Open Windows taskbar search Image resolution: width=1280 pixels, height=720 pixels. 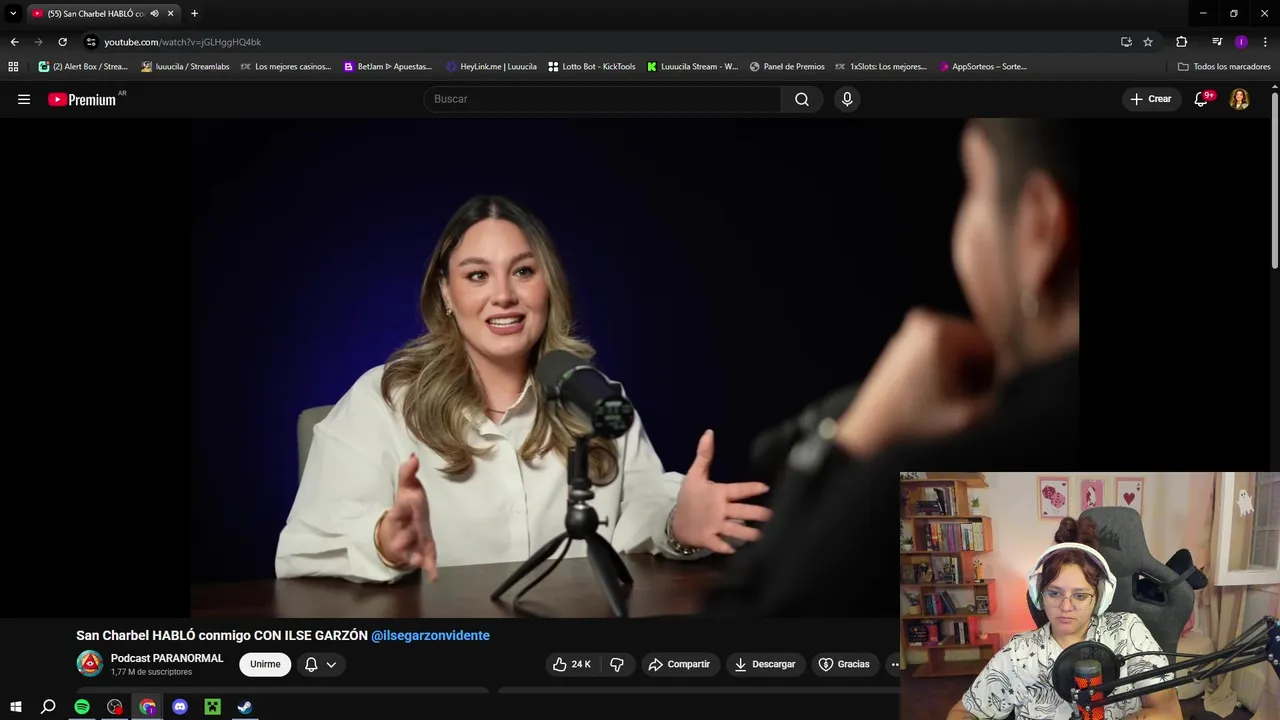pos(48,707)
